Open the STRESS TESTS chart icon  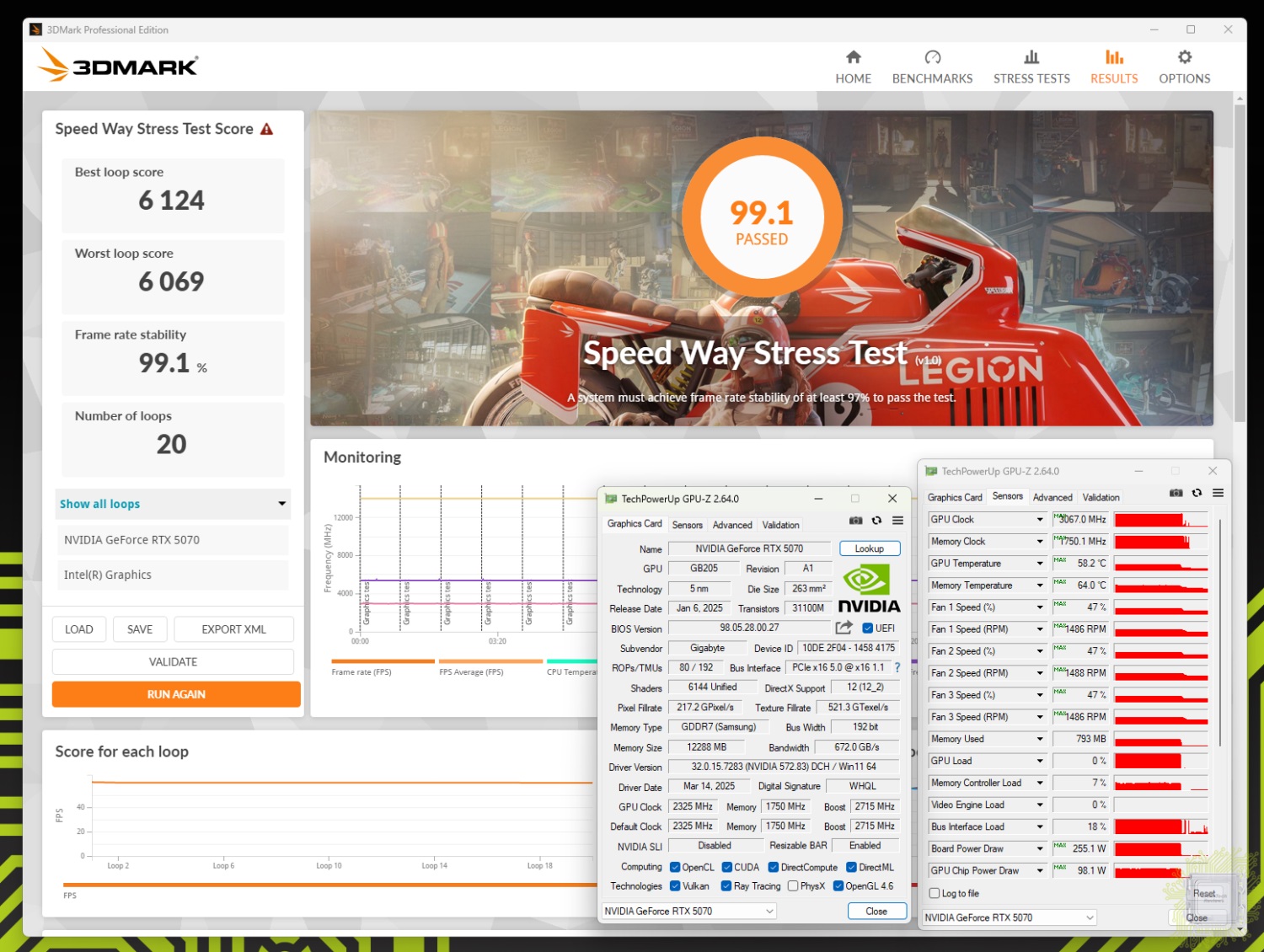coord(1031,57)
